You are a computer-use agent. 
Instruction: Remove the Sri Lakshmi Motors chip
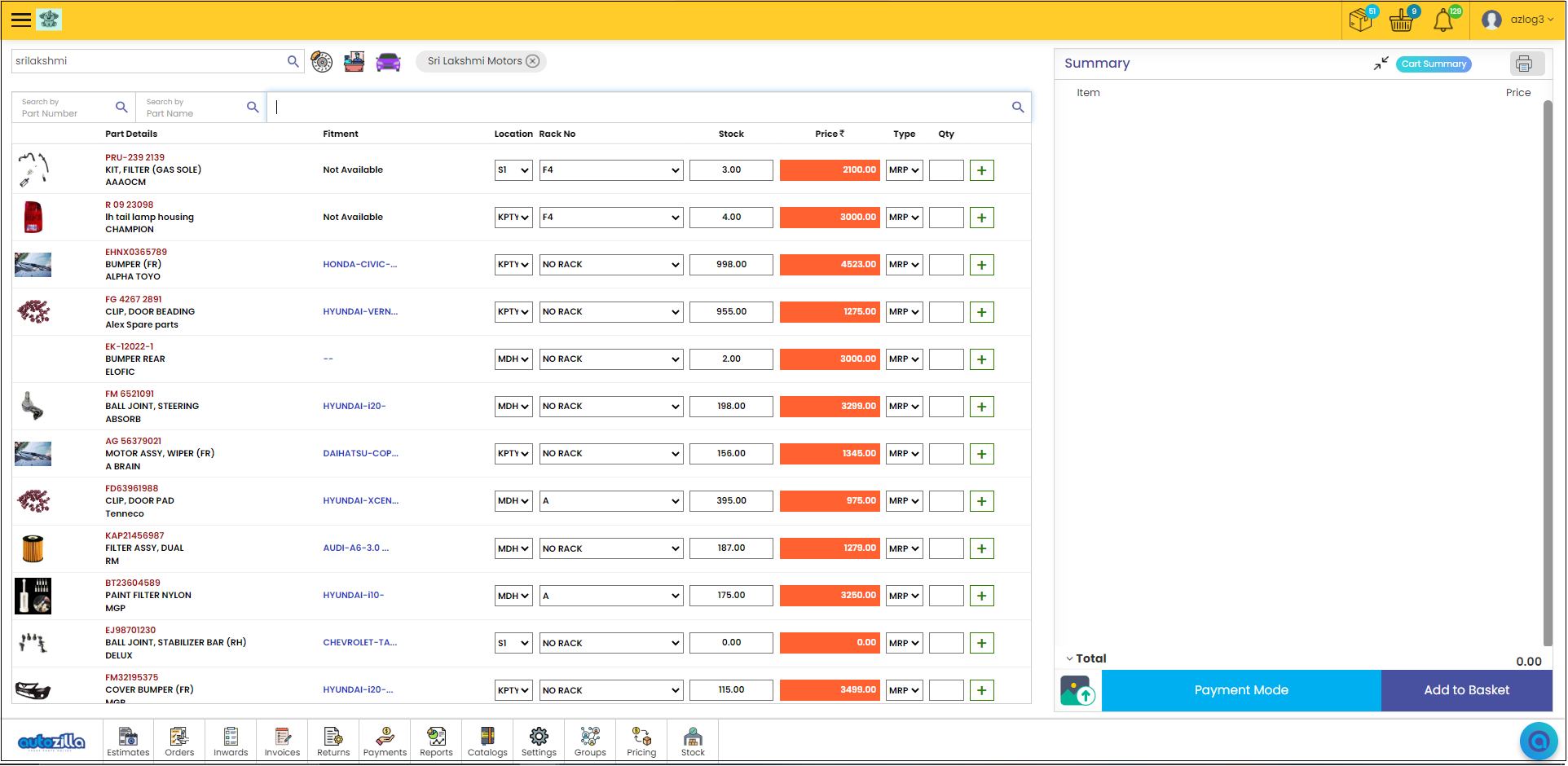point(533,61)
